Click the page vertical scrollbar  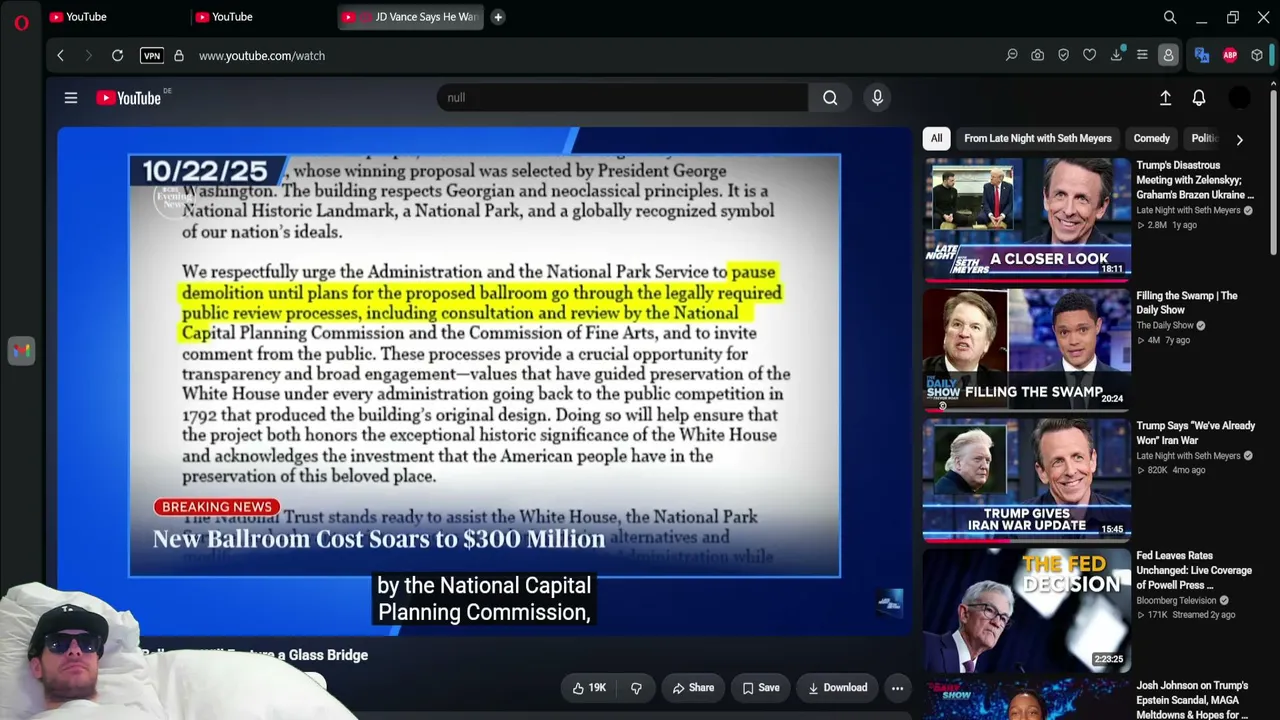[1273, 170]
